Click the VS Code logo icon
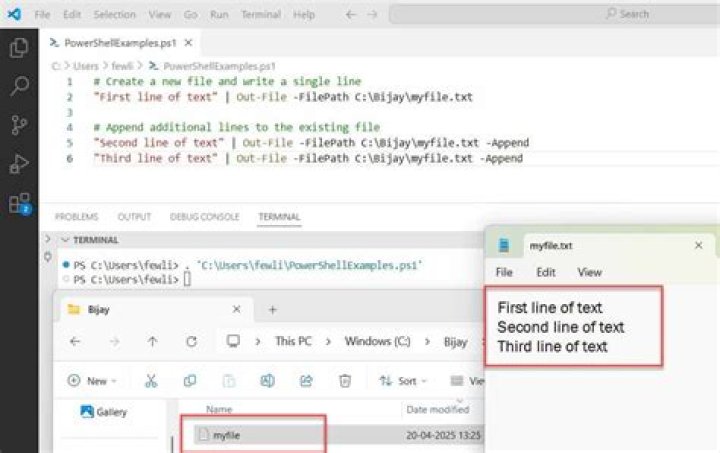The image size is (720, 453). click(x=14, y=14)
